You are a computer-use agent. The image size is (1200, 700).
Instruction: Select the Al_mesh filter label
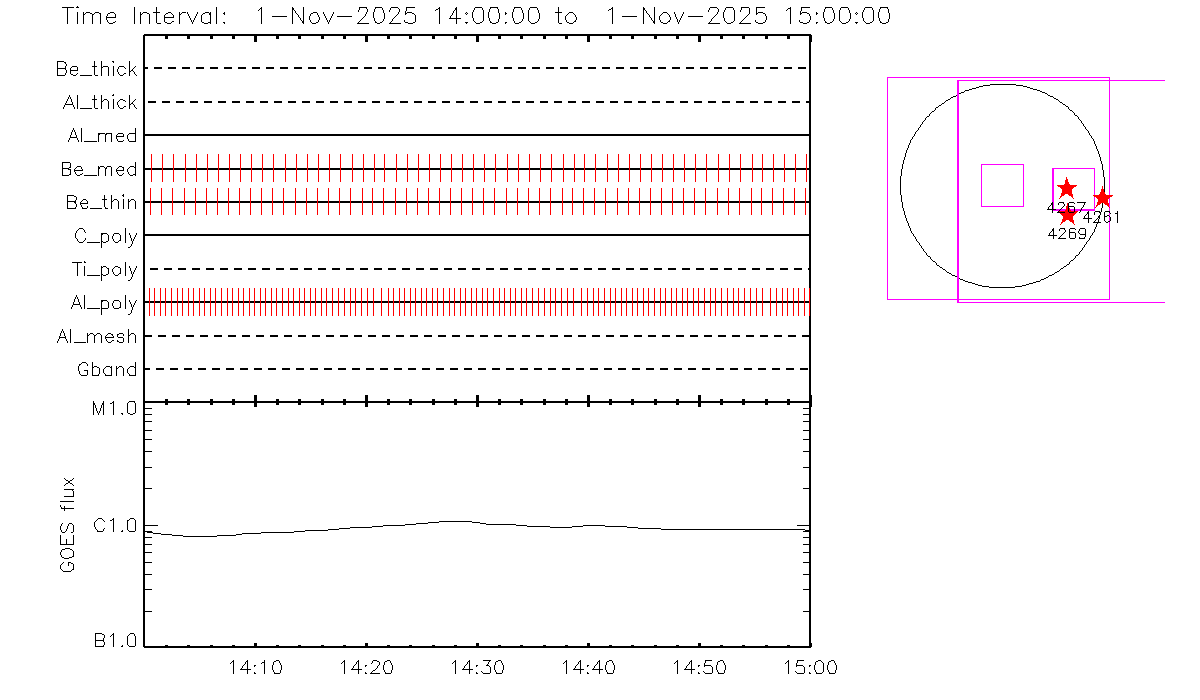click(x=97, y=337)
